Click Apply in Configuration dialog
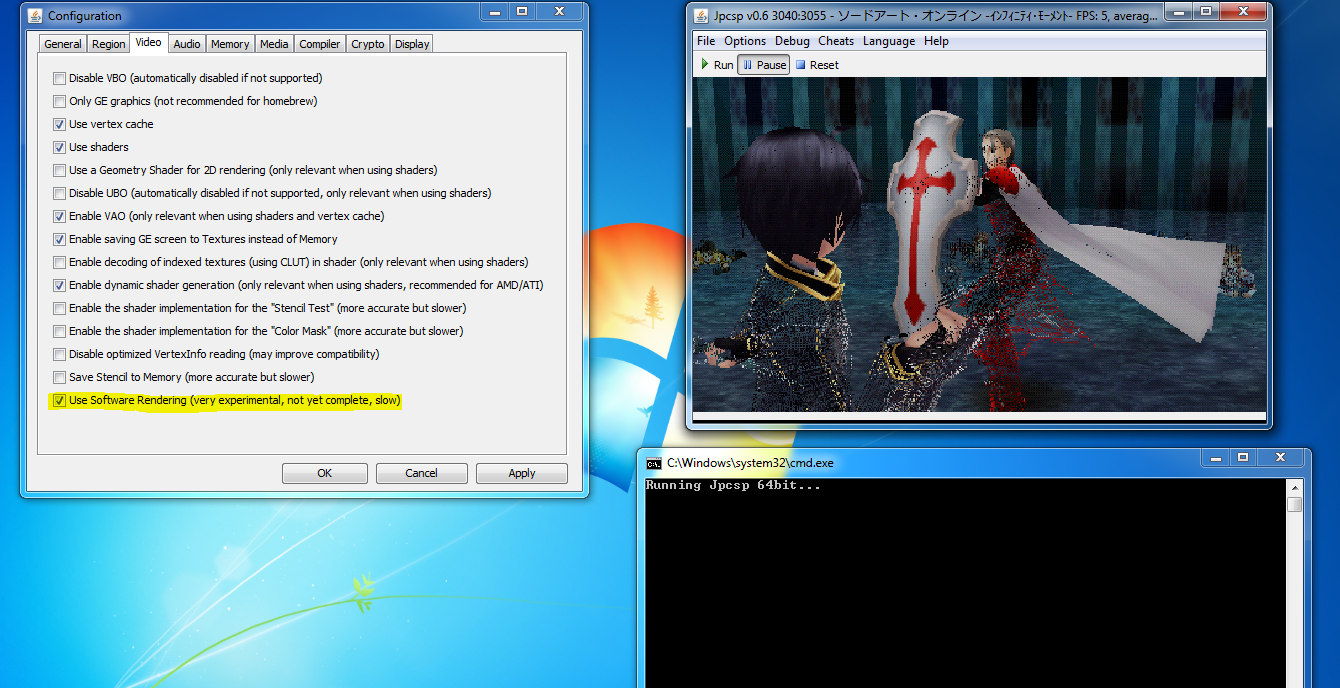 coord(522,473)
